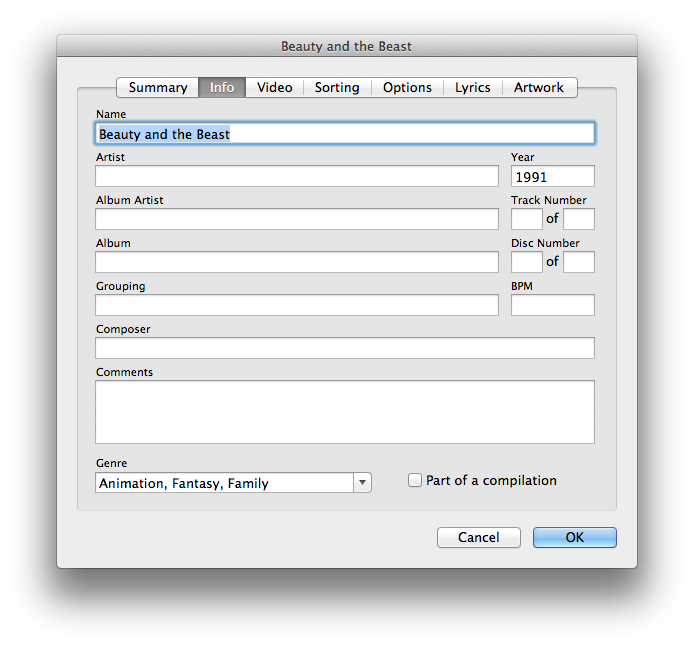
Task: Switch to the Summary tab
Action: click(158, 87)
